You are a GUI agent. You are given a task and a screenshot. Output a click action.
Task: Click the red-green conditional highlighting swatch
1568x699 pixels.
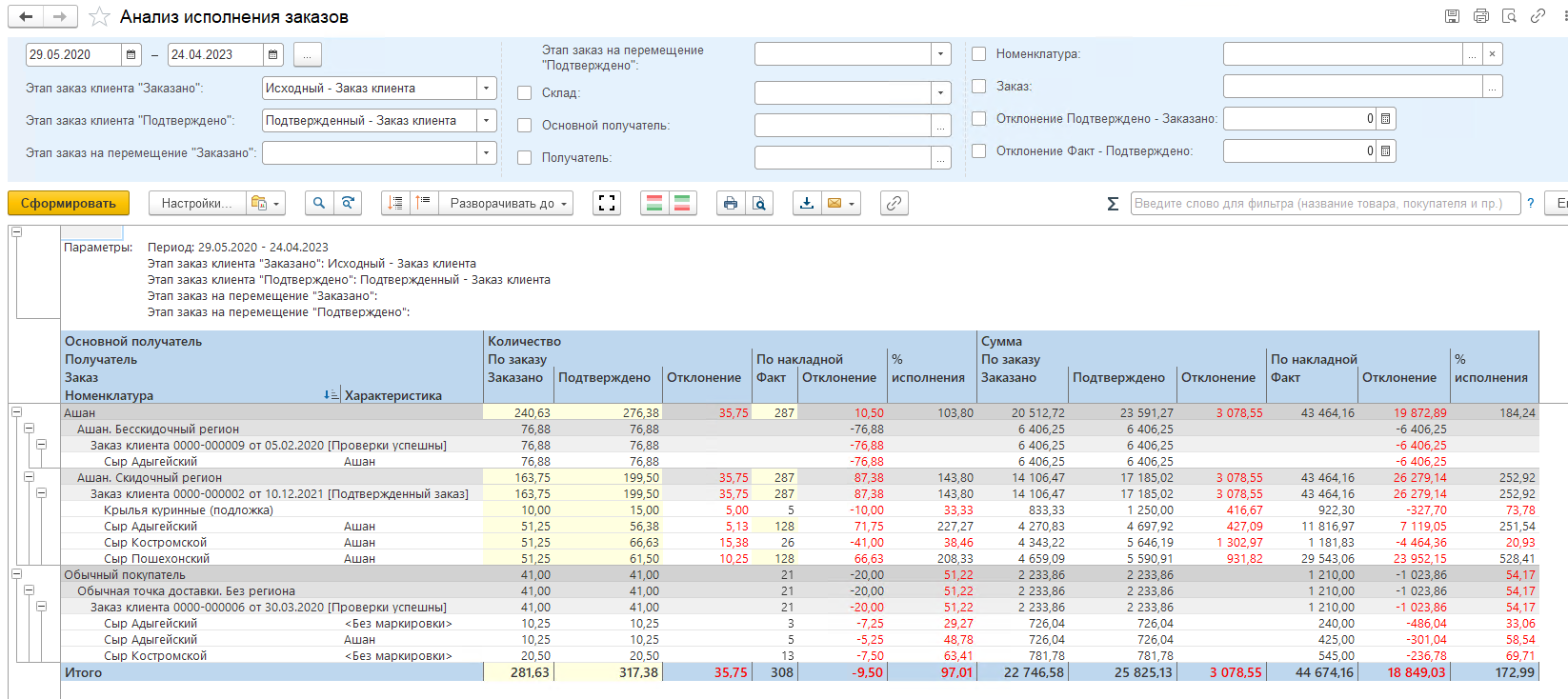coord(654,203)
